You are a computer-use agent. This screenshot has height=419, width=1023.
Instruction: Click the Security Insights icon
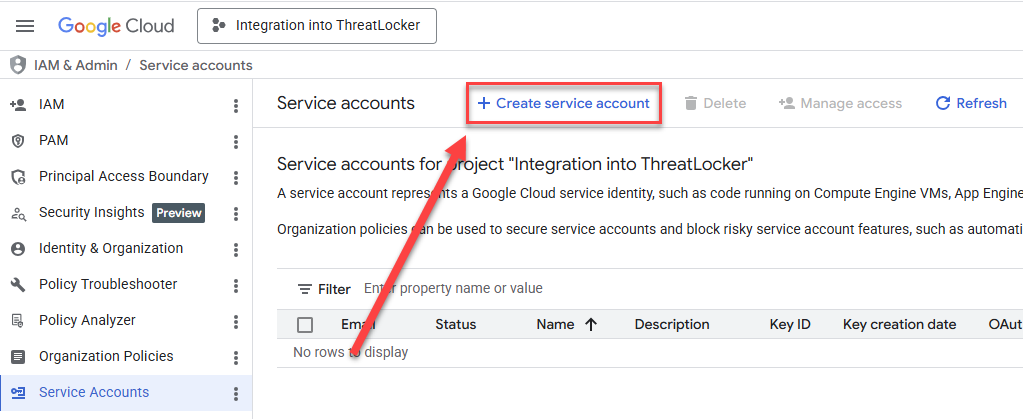[x=18, y=213]
